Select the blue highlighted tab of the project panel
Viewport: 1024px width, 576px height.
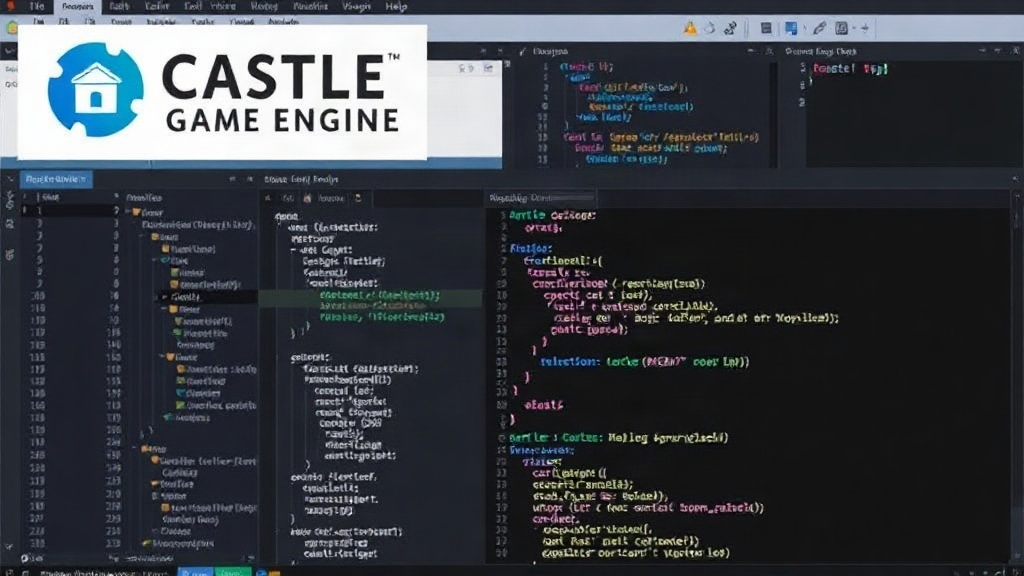56,179
